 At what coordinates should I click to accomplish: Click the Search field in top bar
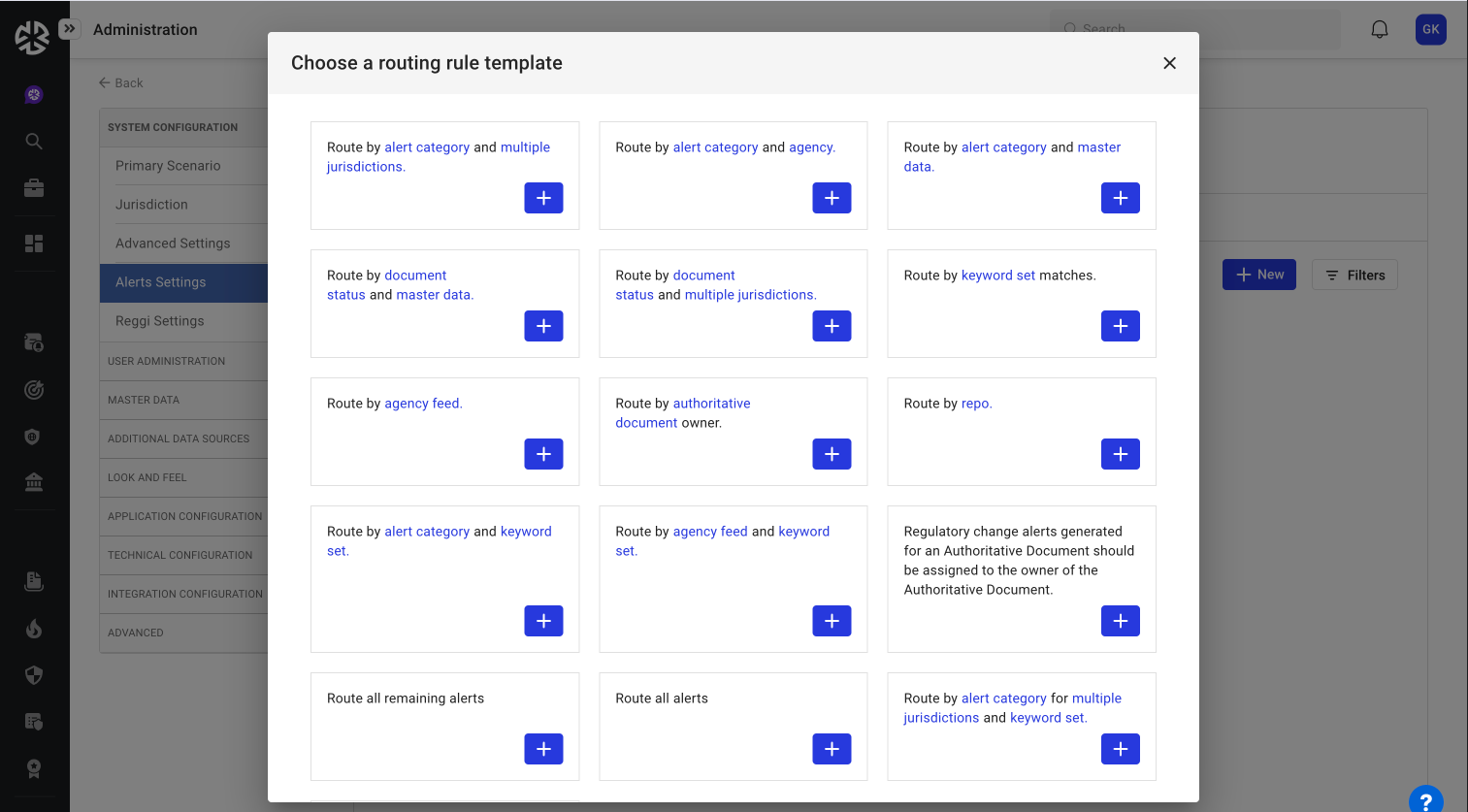point(1195,29)
